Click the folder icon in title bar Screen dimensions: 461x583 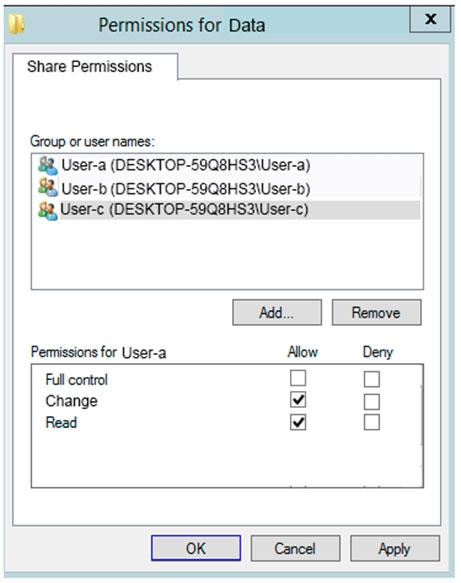tap(16, 24)
